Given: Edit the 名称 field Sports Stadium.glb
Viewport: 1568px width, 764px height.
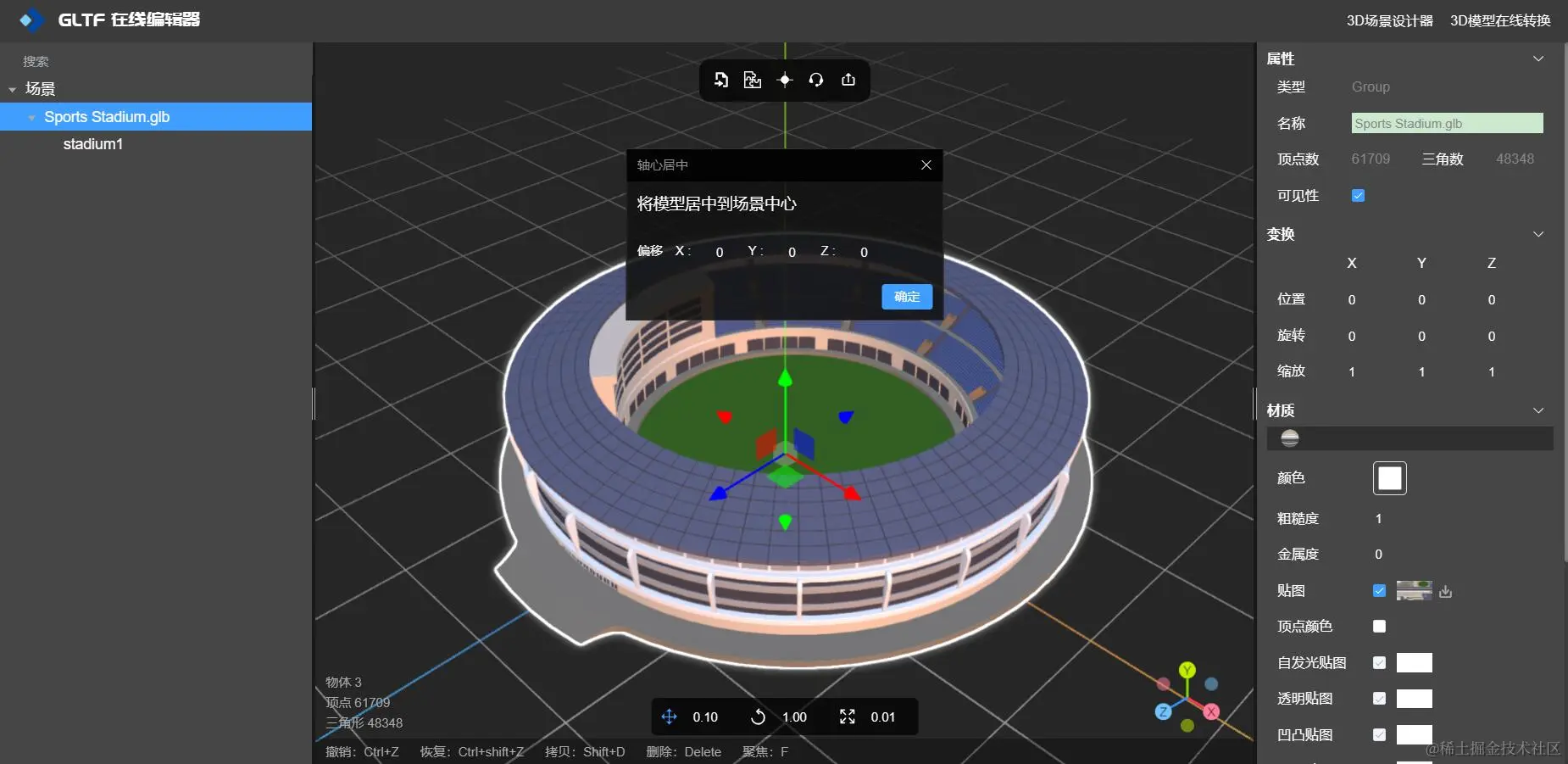Looking at the screenshot, I should click(x=1447, y=123).
